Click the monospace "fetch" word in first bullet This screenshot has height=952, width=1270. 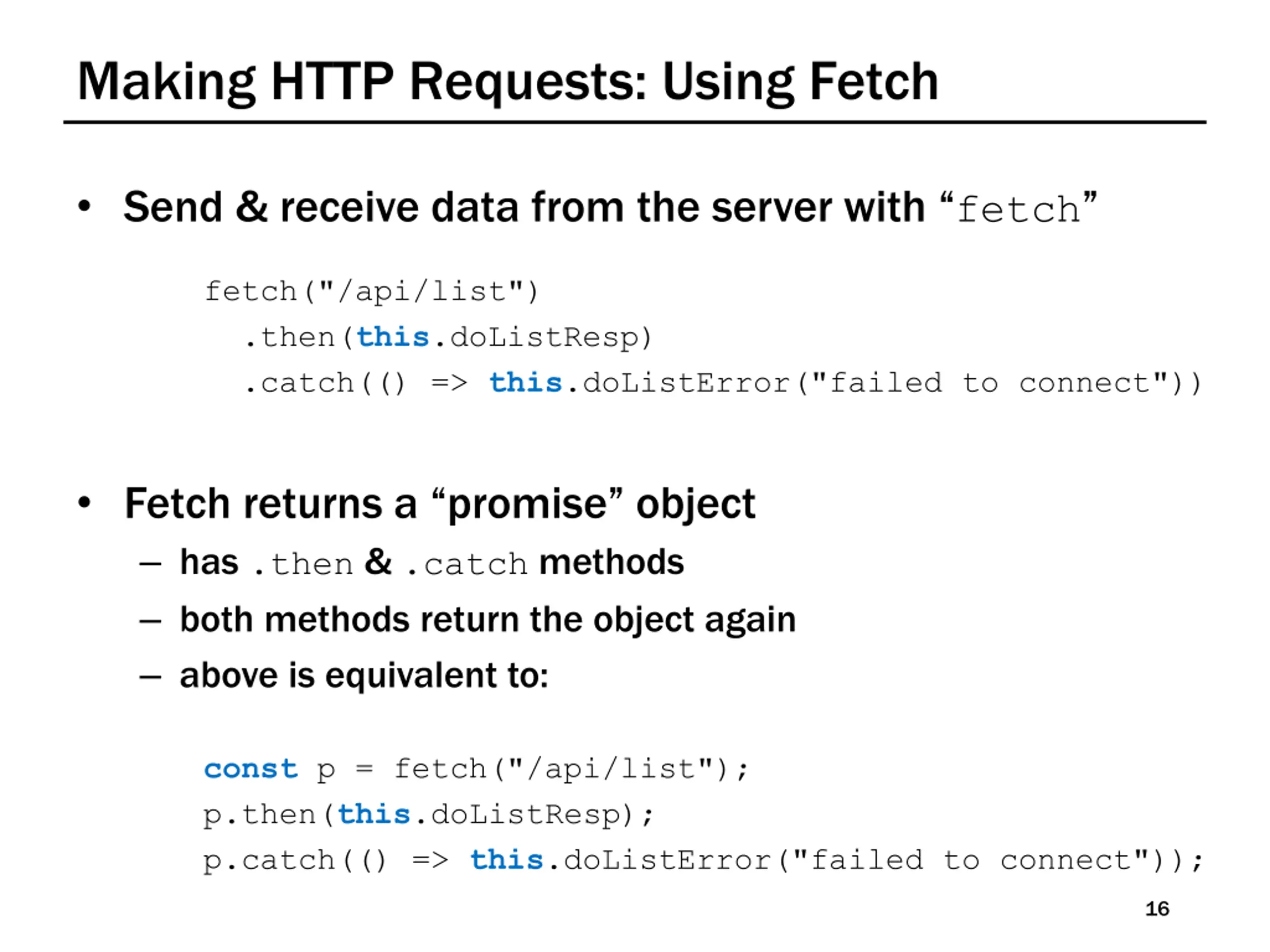(x=1018, y=209)
